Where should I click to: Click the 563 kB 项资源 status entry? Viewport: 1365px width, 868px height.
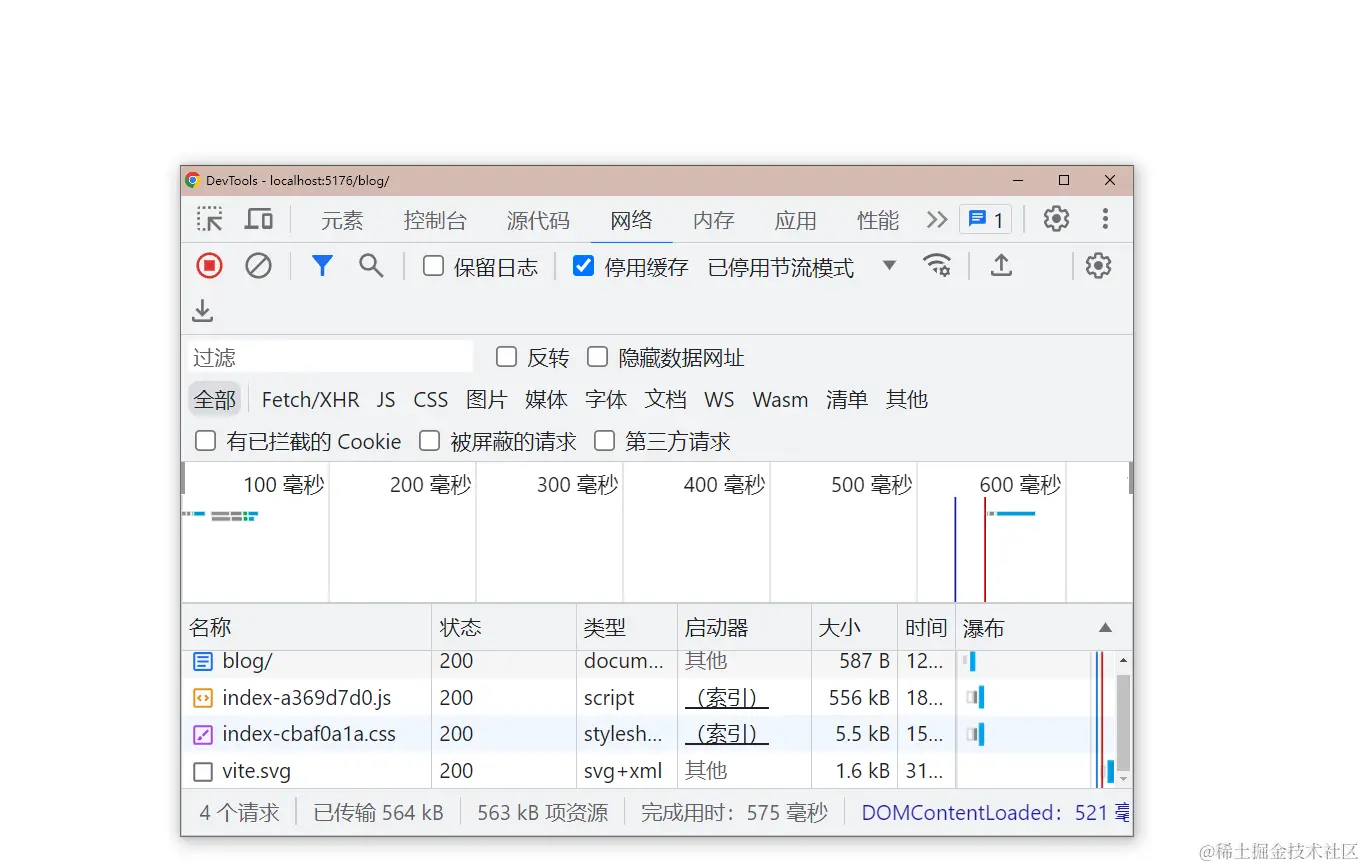coord(542,812)
